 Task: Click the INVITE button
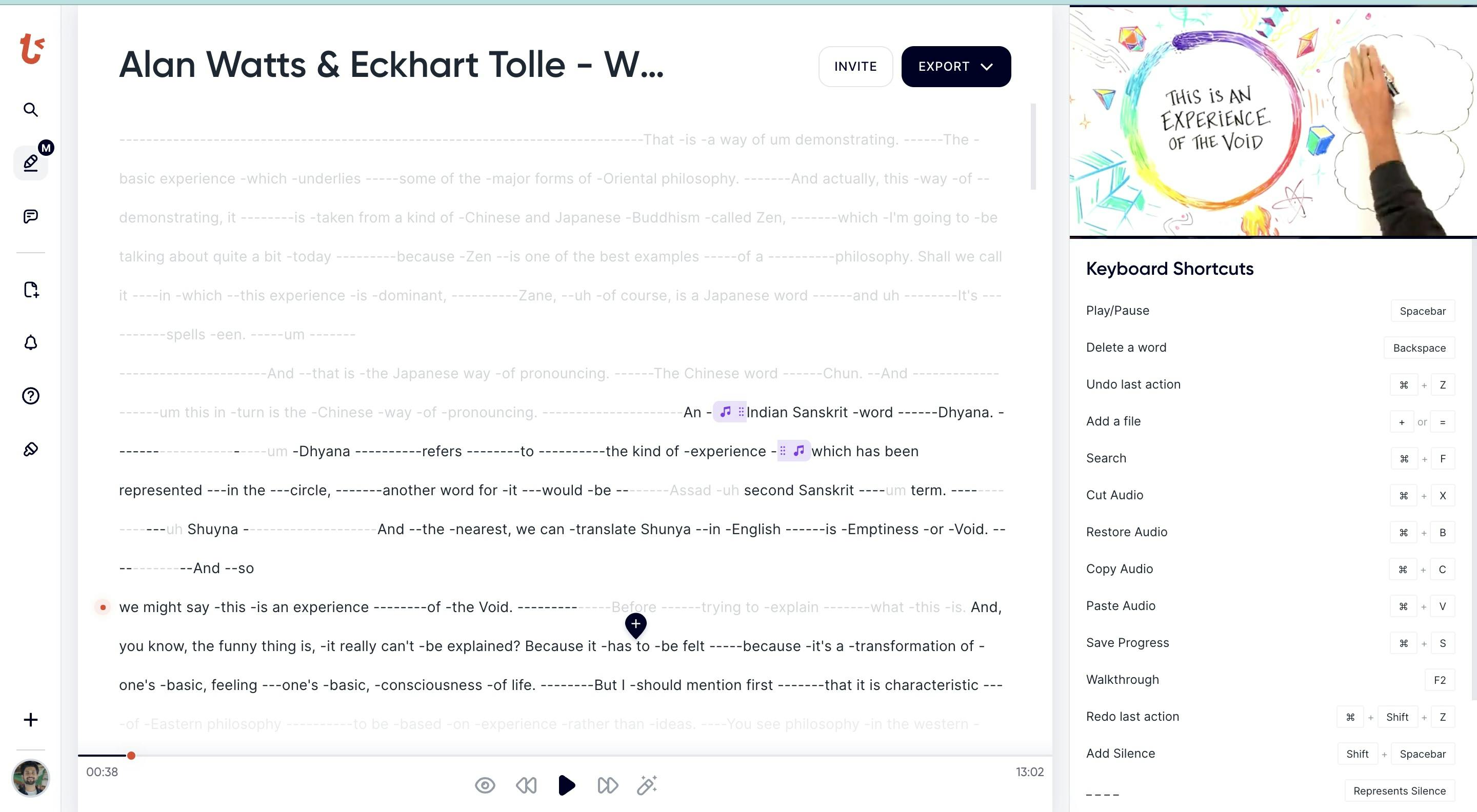click(855, 66)
